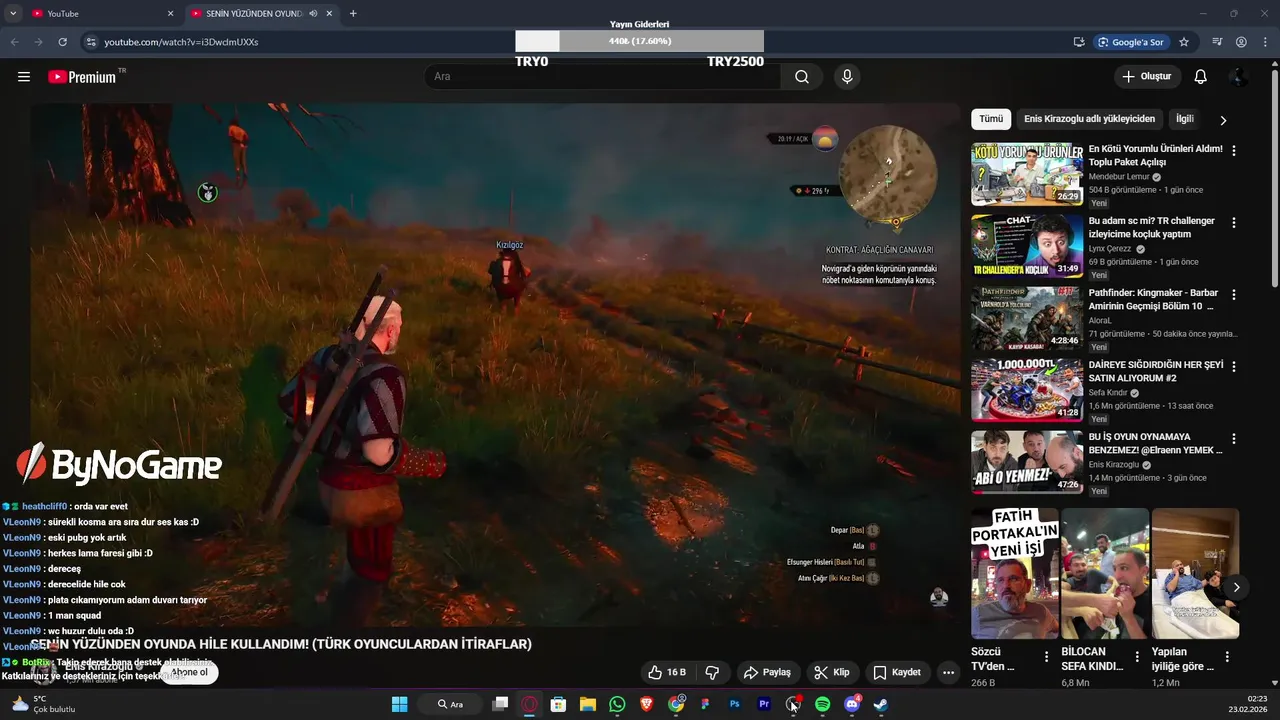Image resolution: width=1280 pixels, height=720 pixels.
Task: Open the Chrome profile icon
Action: tap(1241, 42)
